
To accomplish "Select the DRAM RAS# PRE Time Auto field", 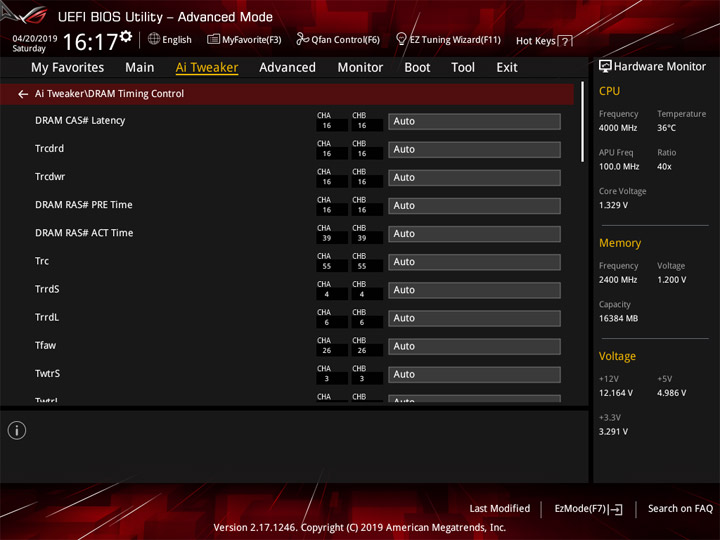I will click(474, 206).
